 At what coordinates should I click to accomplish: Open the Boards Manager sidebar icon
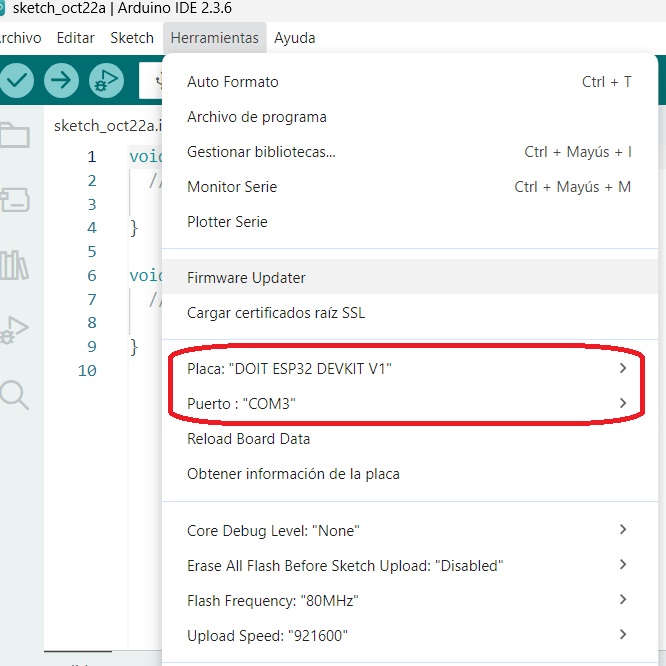[14, 200]
